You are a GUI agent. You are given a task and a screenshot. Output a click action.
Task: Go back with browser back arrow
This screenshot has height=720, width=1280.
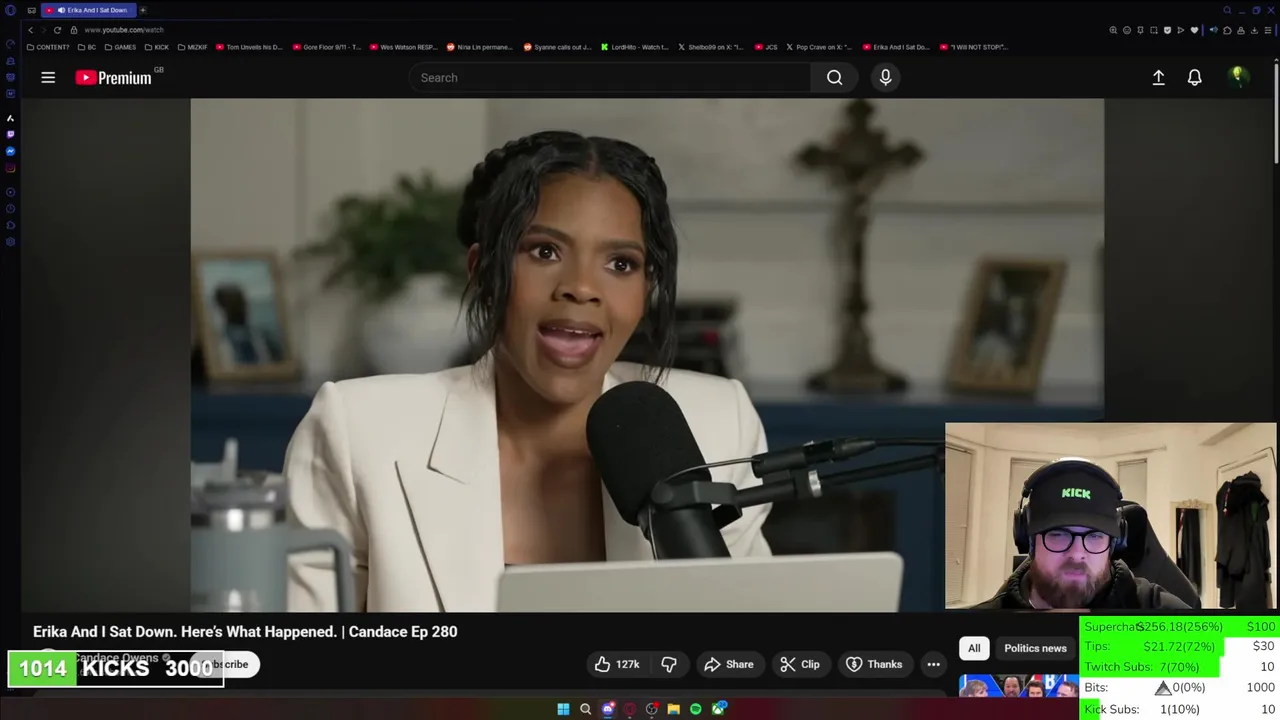coord(30,30)
